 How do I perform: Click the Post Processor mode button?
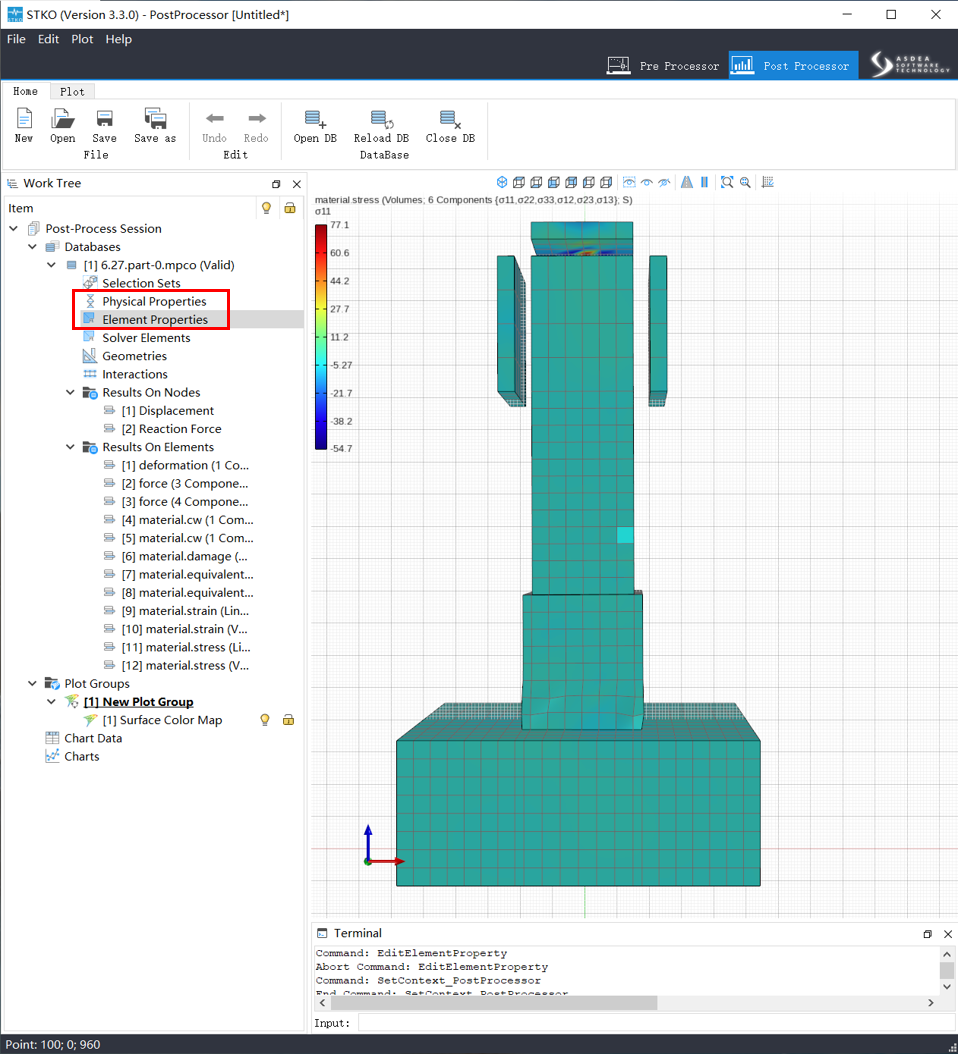tap(793, 65)
